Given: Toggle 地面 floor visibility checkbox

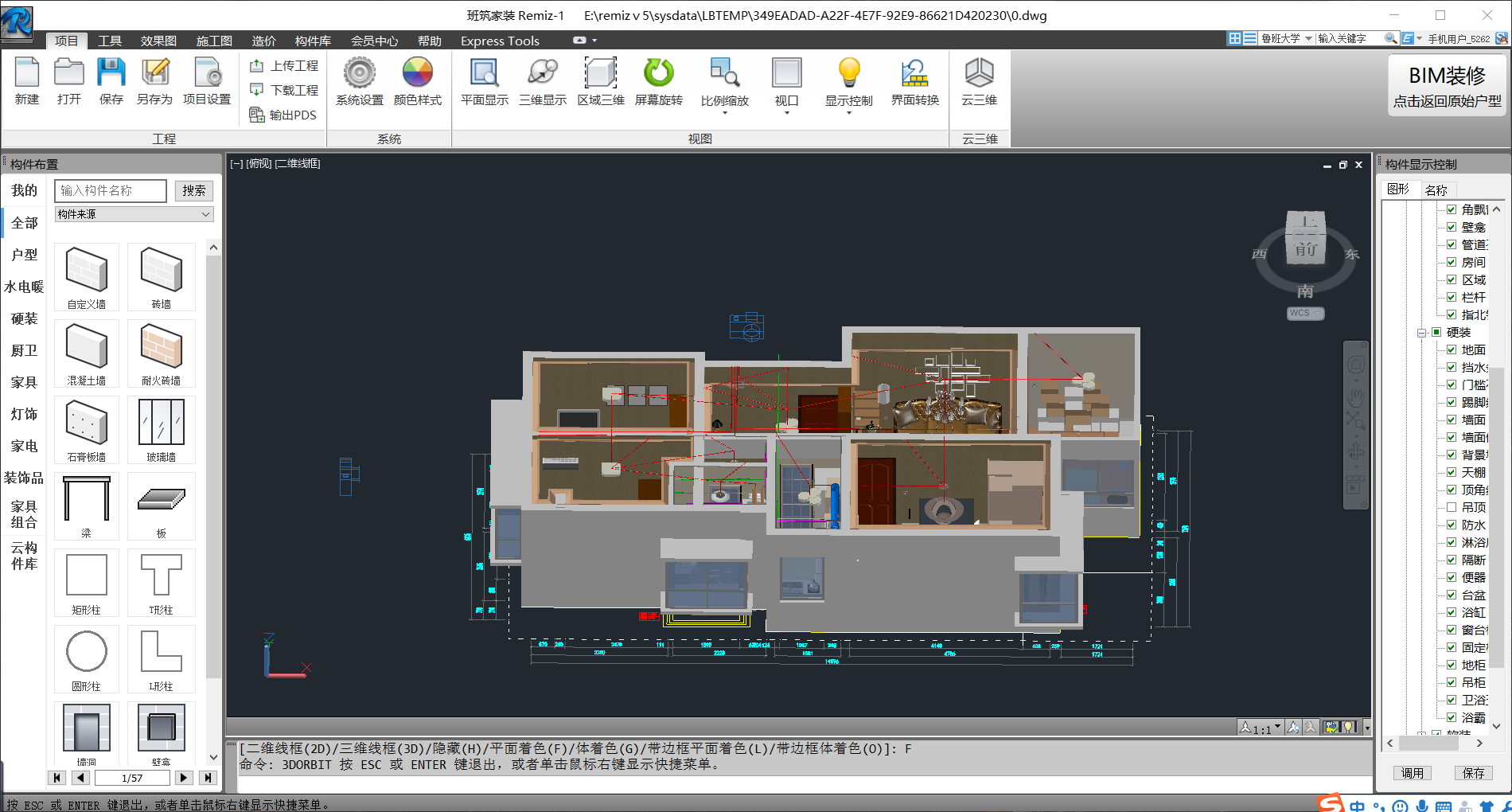Looking at the screenshot, I should click(x=1452, y=349).
